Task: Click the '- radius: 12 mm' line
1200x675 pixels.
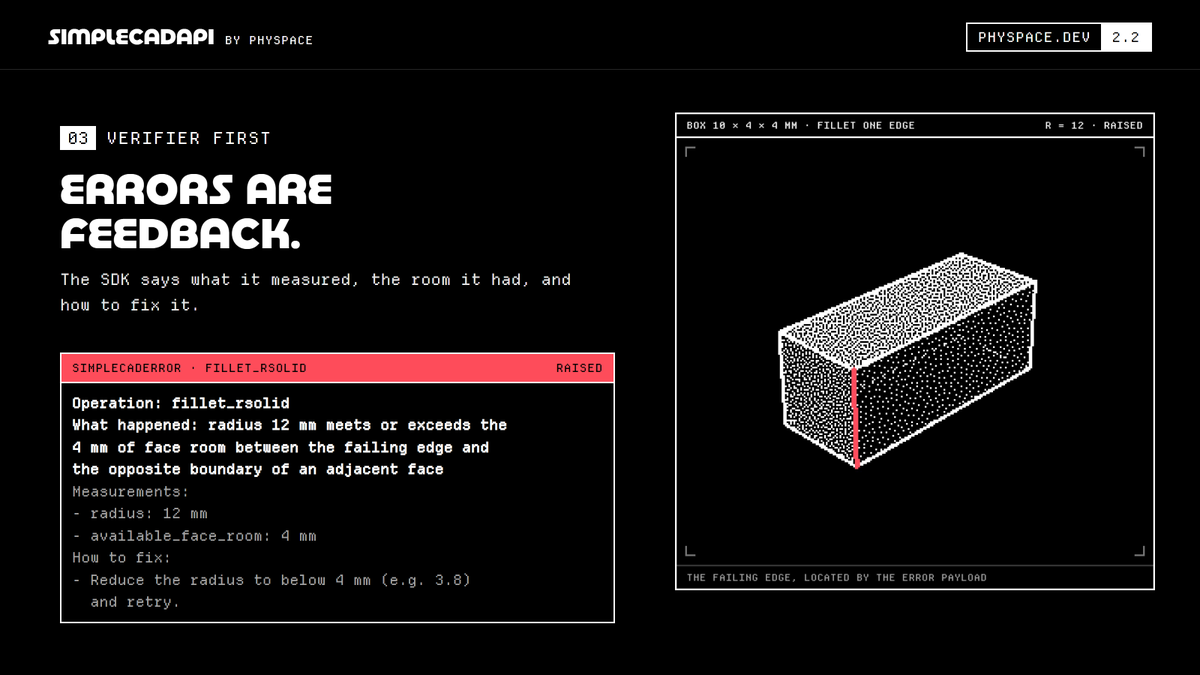Action: pos(140,514)
